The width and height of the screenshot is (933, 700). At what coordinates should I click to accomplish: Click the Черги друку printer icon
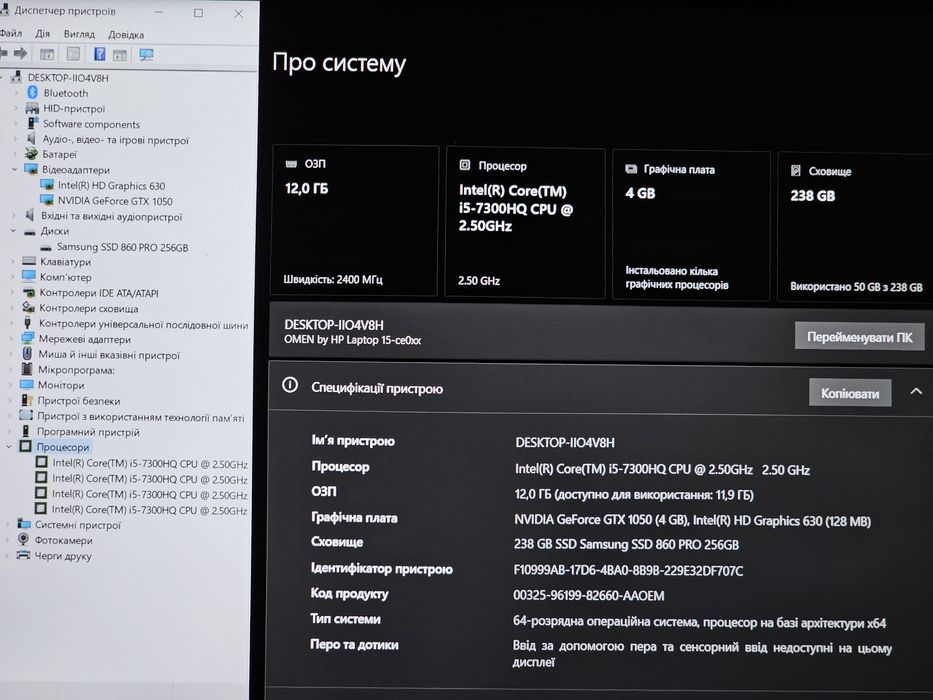coord(23,555)
